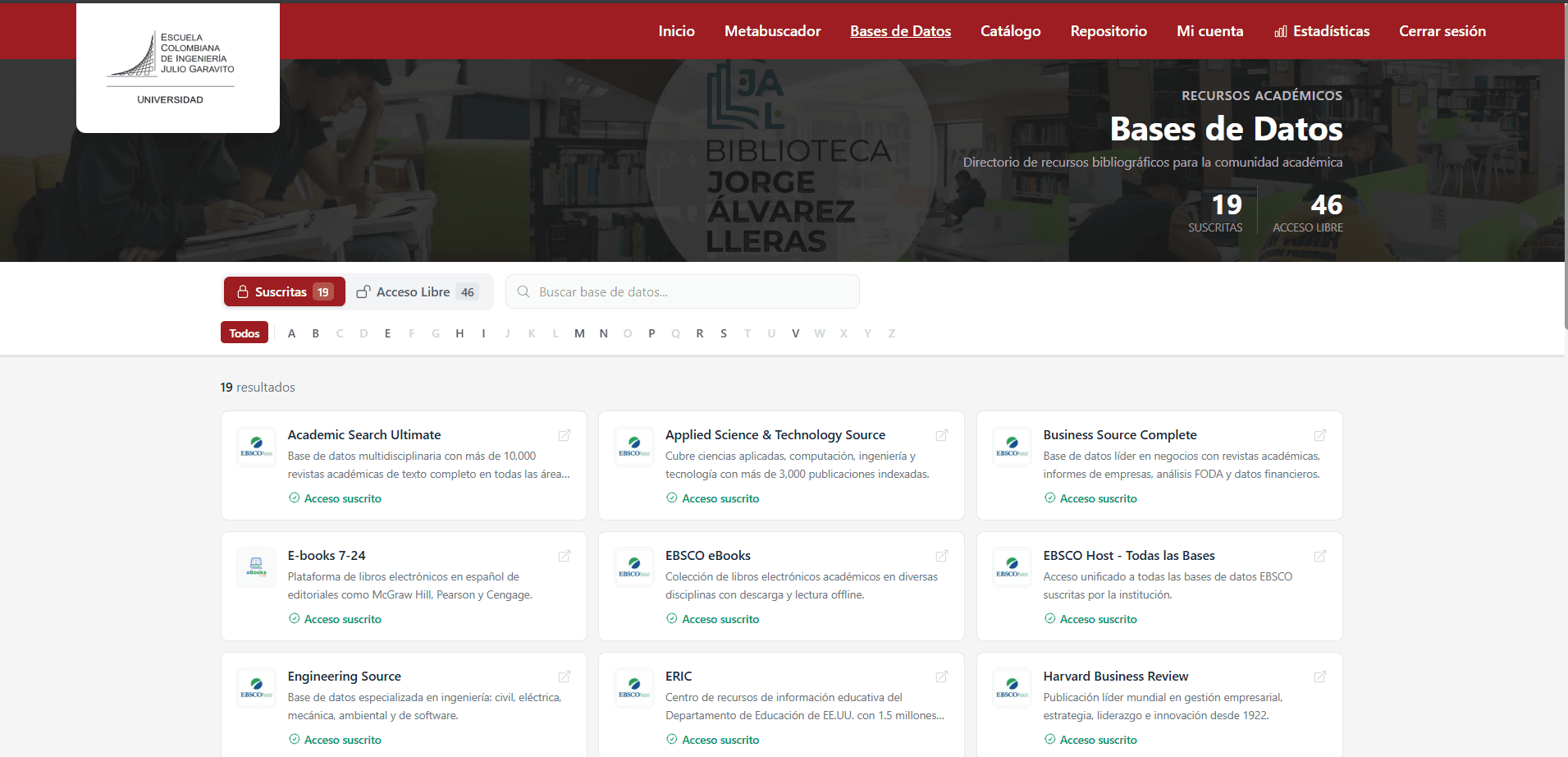
Task: Open the EBSCO Host - Todas las Bases title
Action: [x=1128, y=556]
